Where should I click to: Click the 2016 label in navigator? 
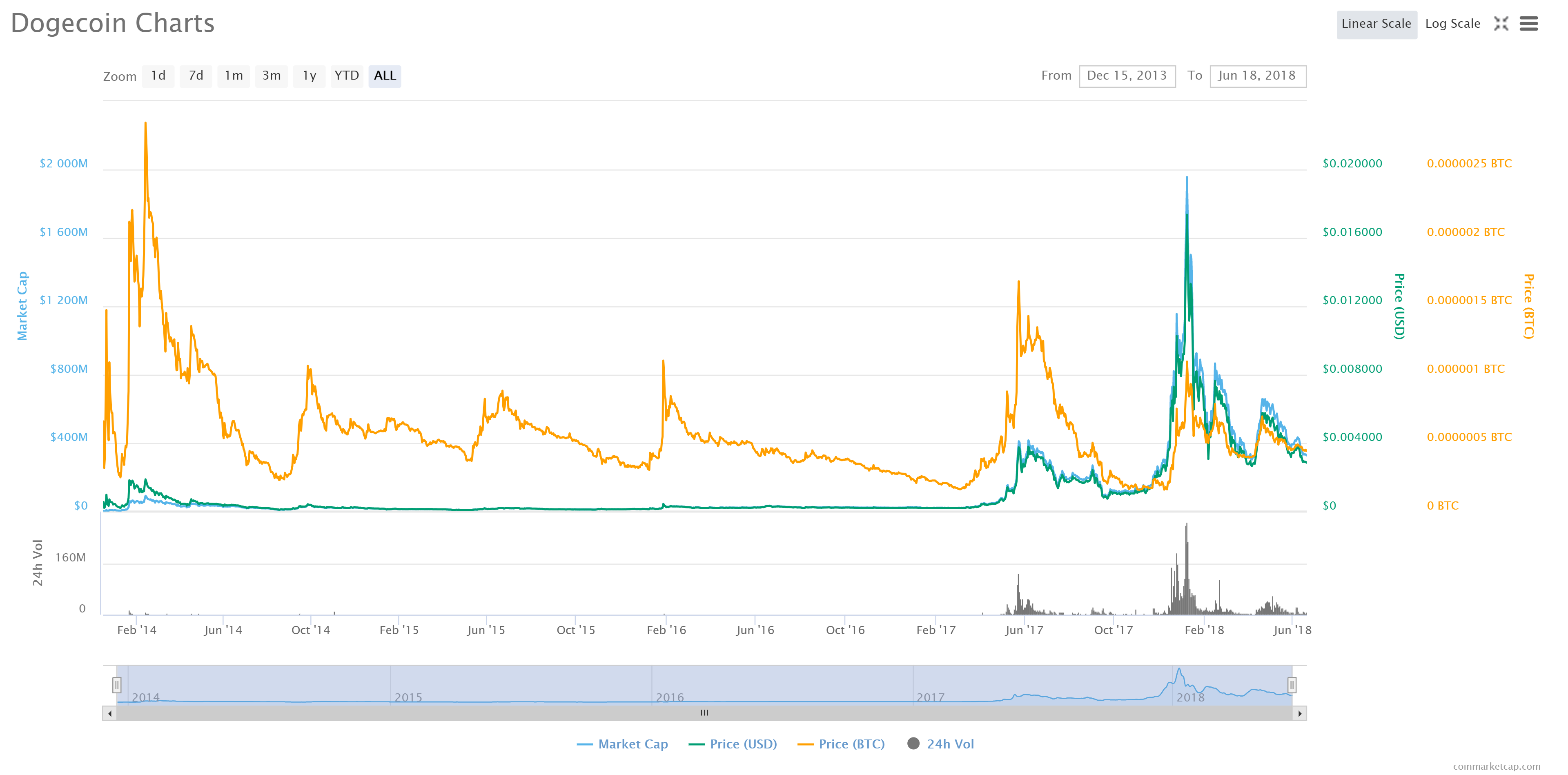(670, 698)
